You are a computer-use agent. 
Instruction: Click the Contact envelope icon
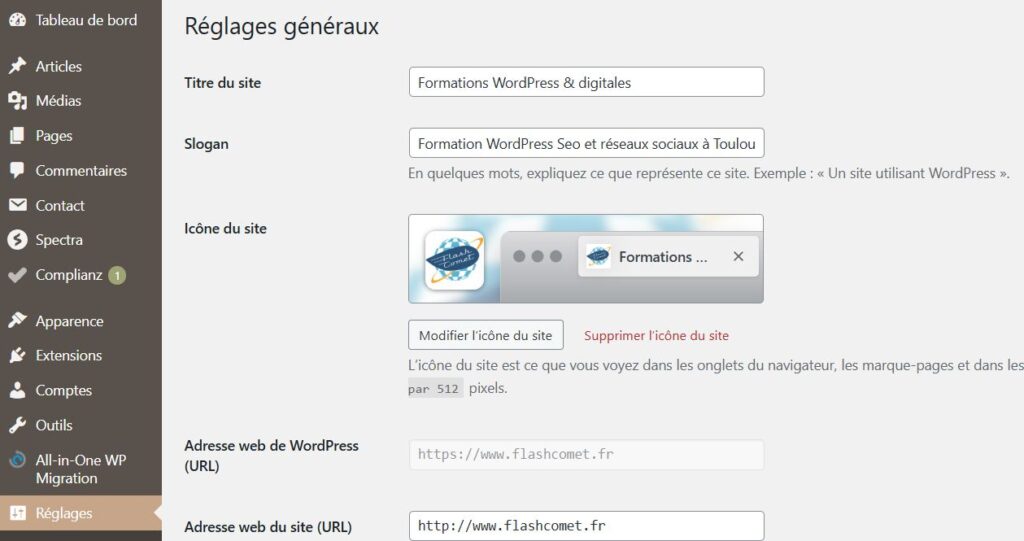coord(17,206)
